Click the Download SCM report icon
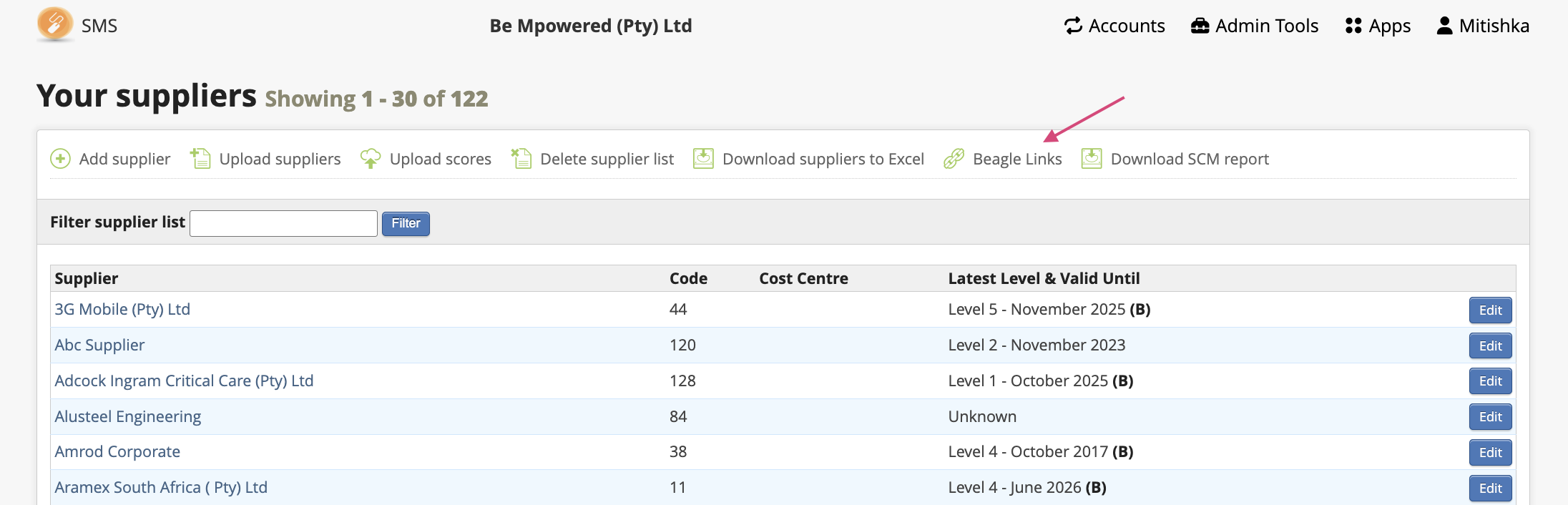The image size is (1568, 505). [x=1092, y=158]
